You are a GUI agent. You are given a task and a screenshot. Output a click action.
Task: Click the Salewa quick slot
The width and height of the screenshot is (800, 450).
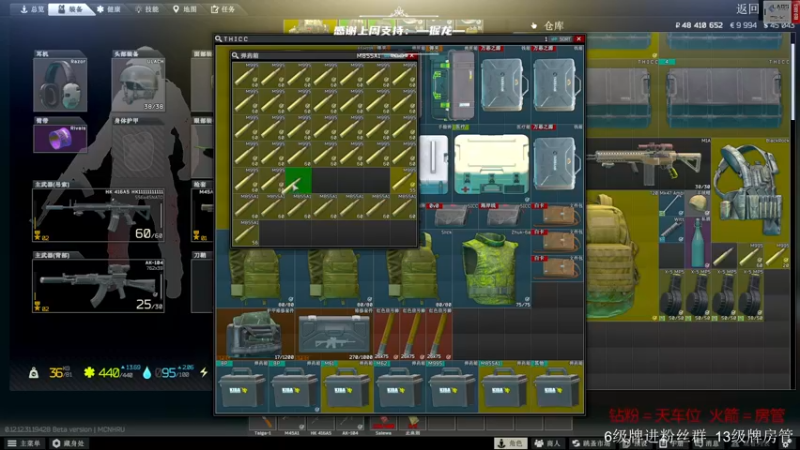(x=383, y=425)
